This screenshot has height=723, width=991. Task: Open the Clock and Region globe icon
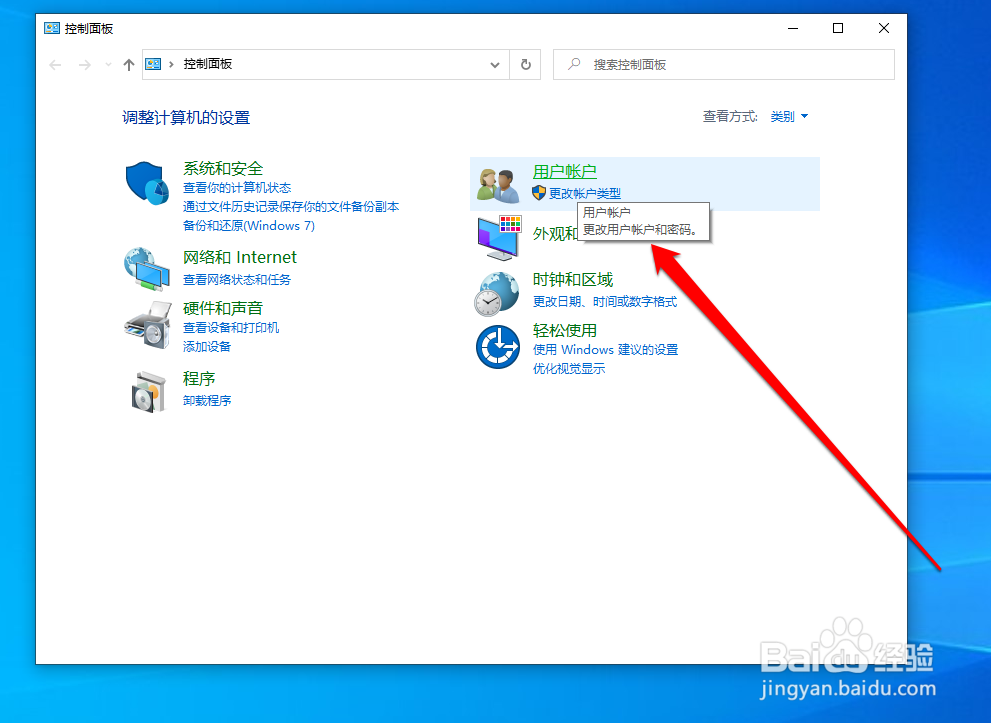click(497, 294)
